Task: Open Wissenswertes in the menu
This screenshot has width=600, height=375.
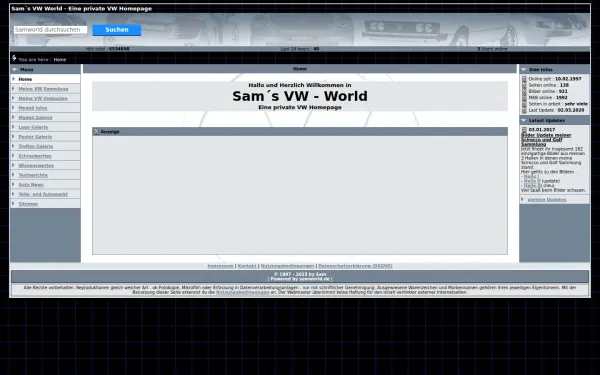Action: [36, 165]
